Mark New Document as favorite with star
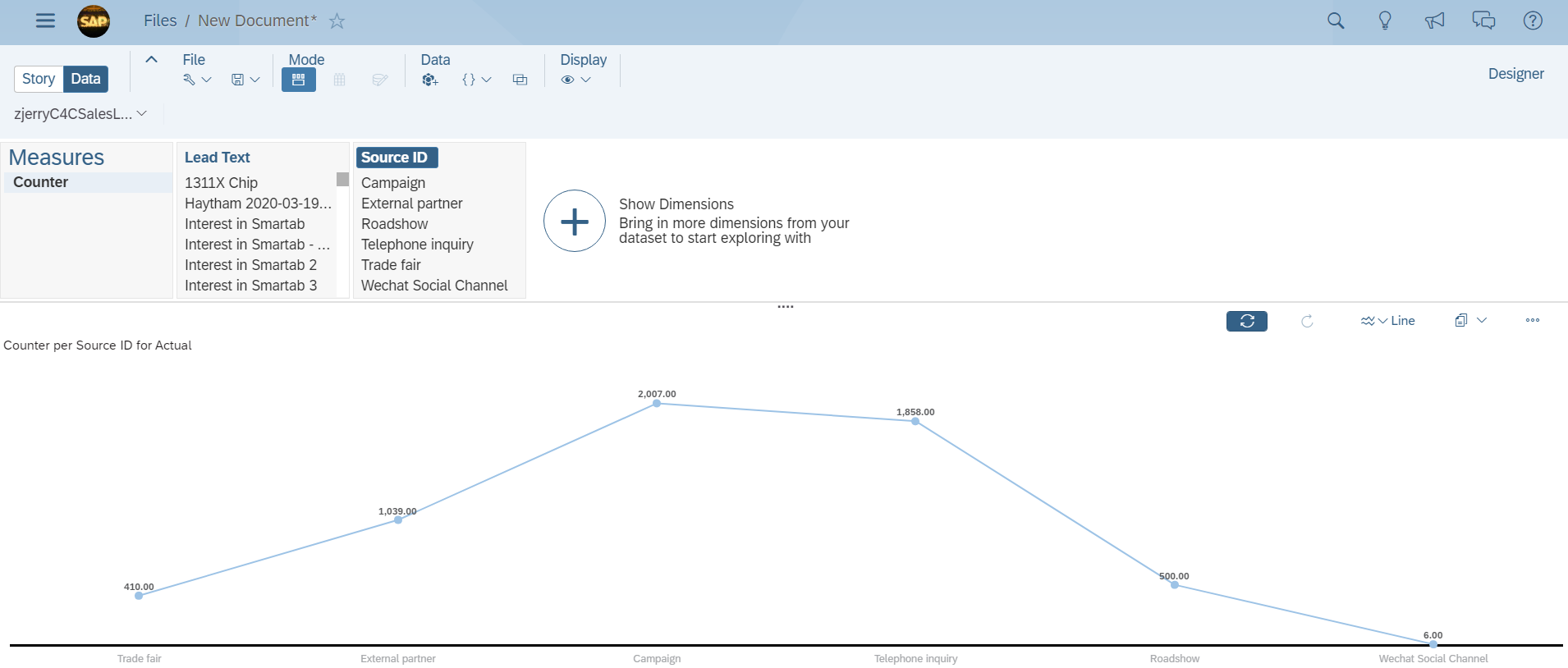This screenshot has width=1568, height=668. (x=337, y=21)
